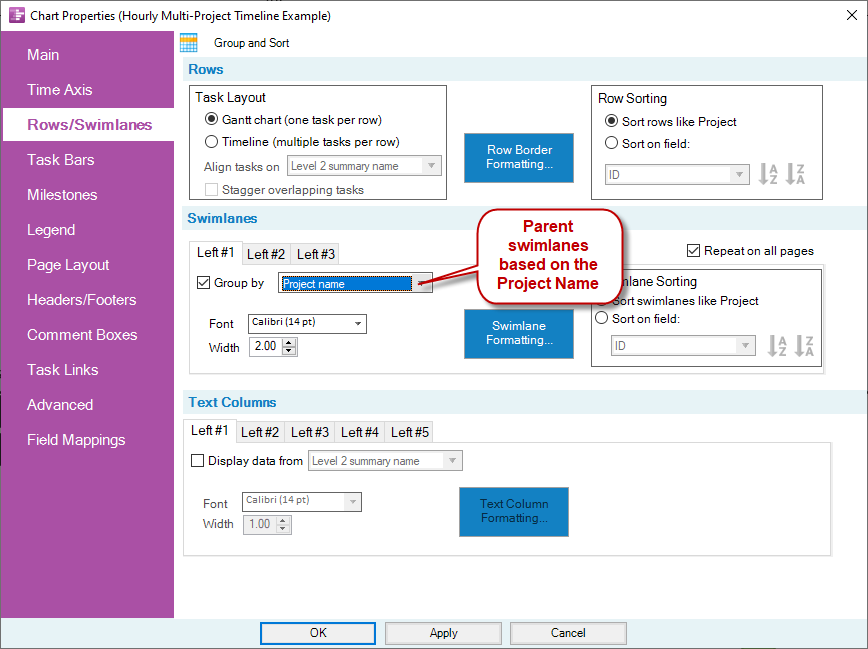
Task: Select Gantt chart one task per row
Action: point(211,119)
